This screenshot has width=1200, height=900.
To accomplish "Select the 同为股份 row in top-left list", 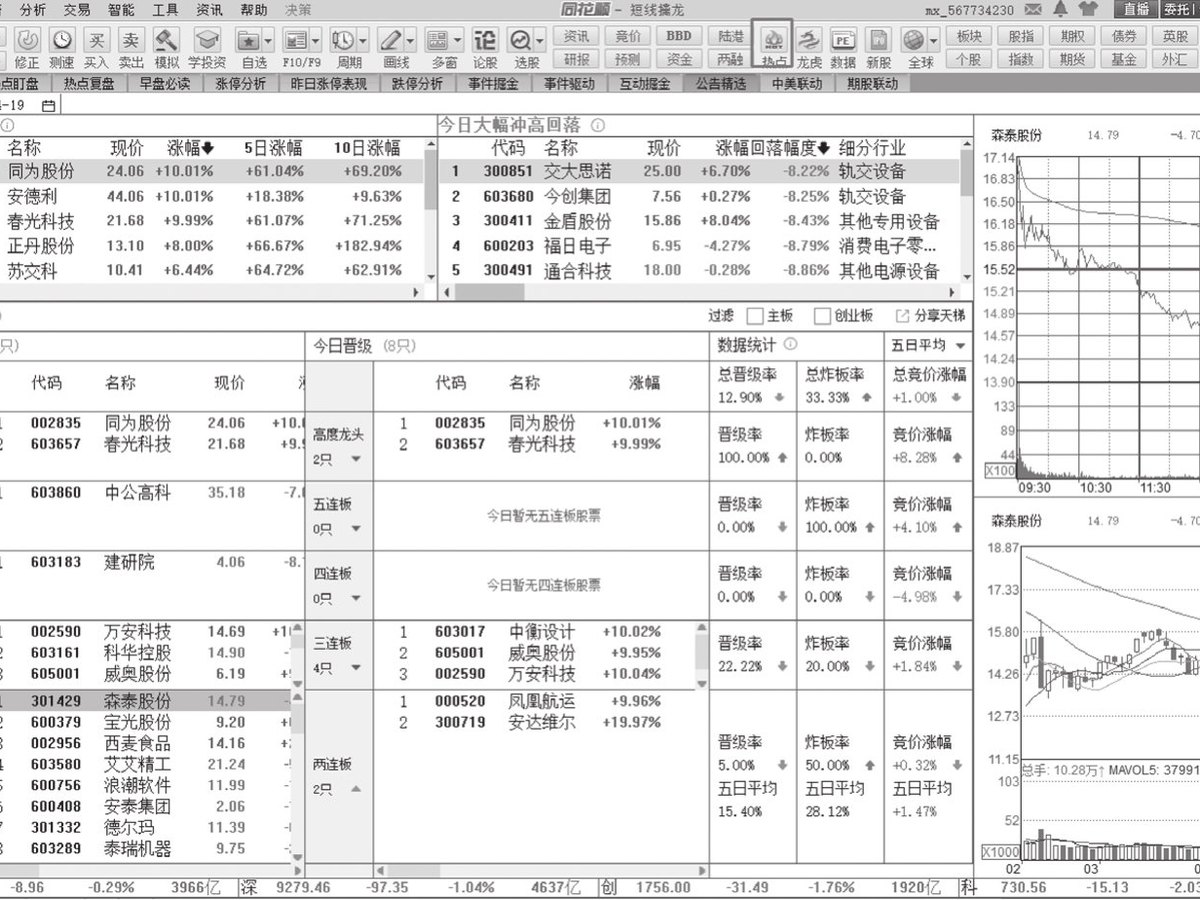I will click(211, 172).
